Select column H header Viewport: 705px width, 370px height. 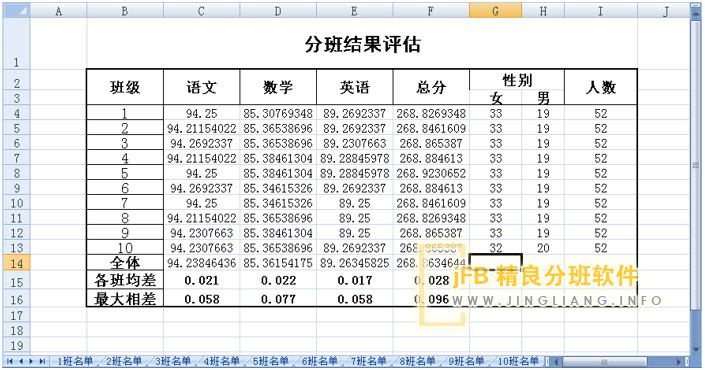543,11
